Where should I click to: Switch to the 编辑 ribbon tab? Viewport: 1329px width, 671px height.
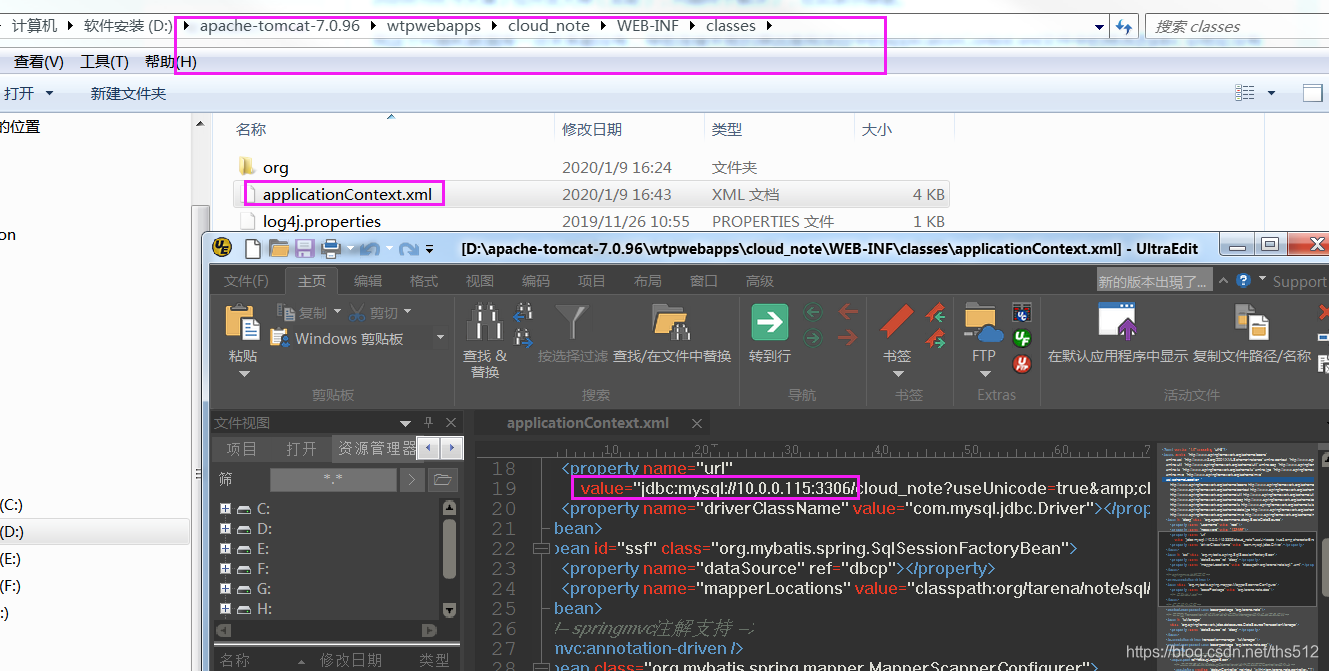(368, 281)
